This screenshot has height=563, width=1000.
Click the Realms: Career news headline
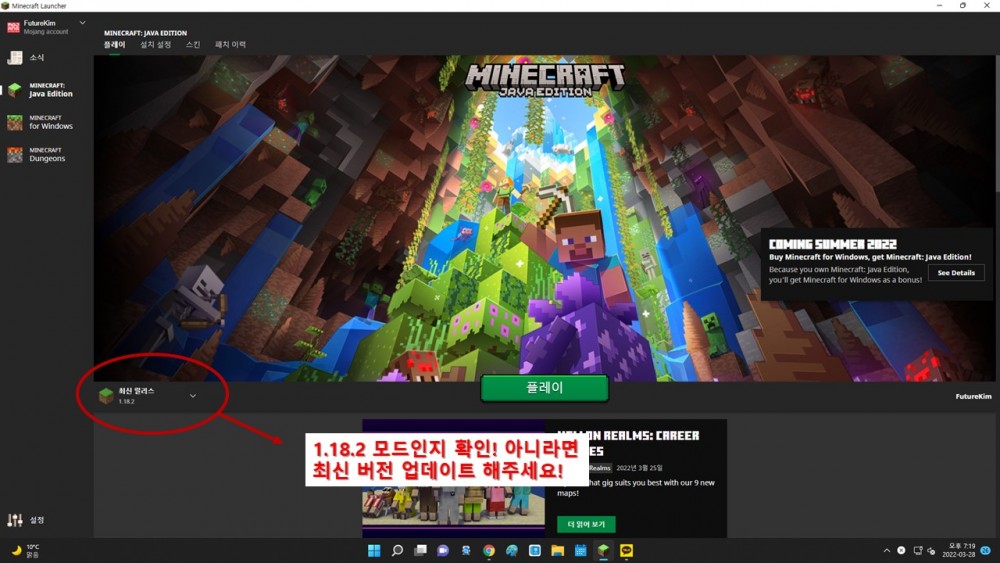(628, 443)
